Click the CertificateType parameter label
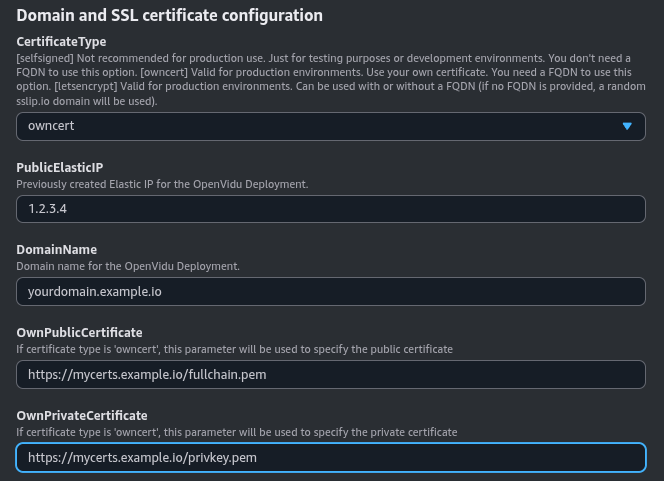Screen dimensions: 664x481 click(61, 42)
